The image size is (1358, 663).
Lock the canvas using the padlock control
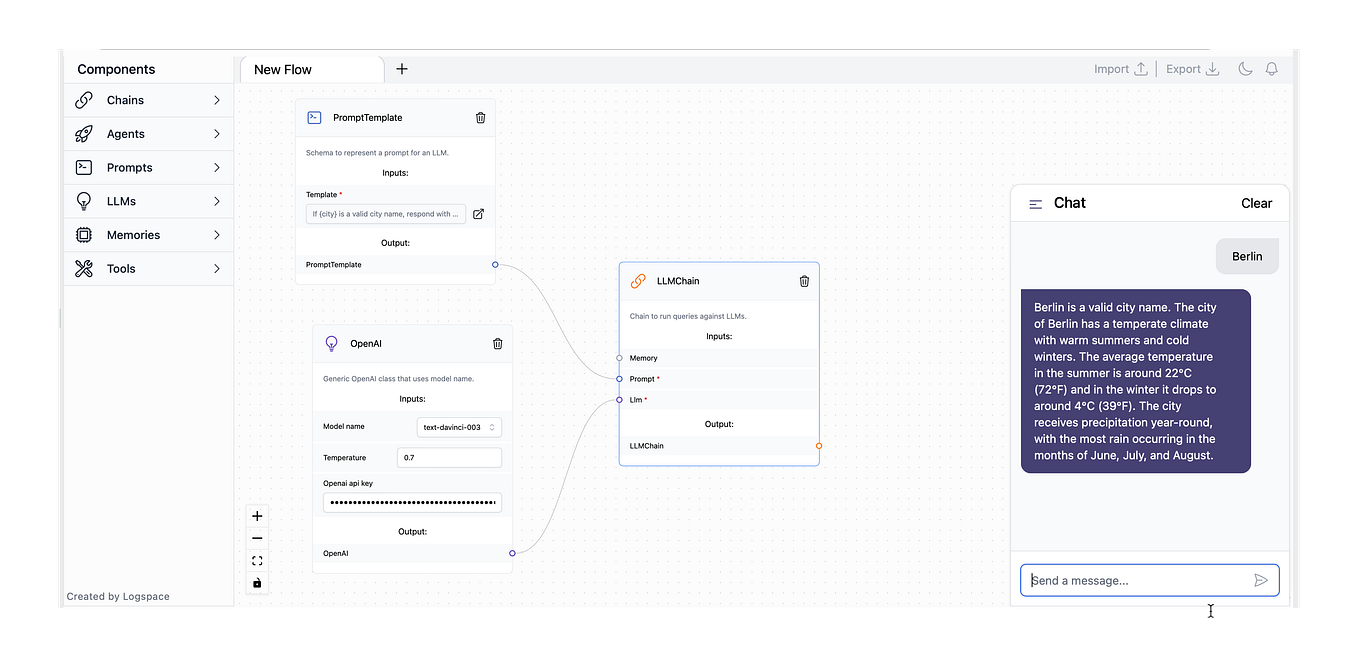pos(257,583)
